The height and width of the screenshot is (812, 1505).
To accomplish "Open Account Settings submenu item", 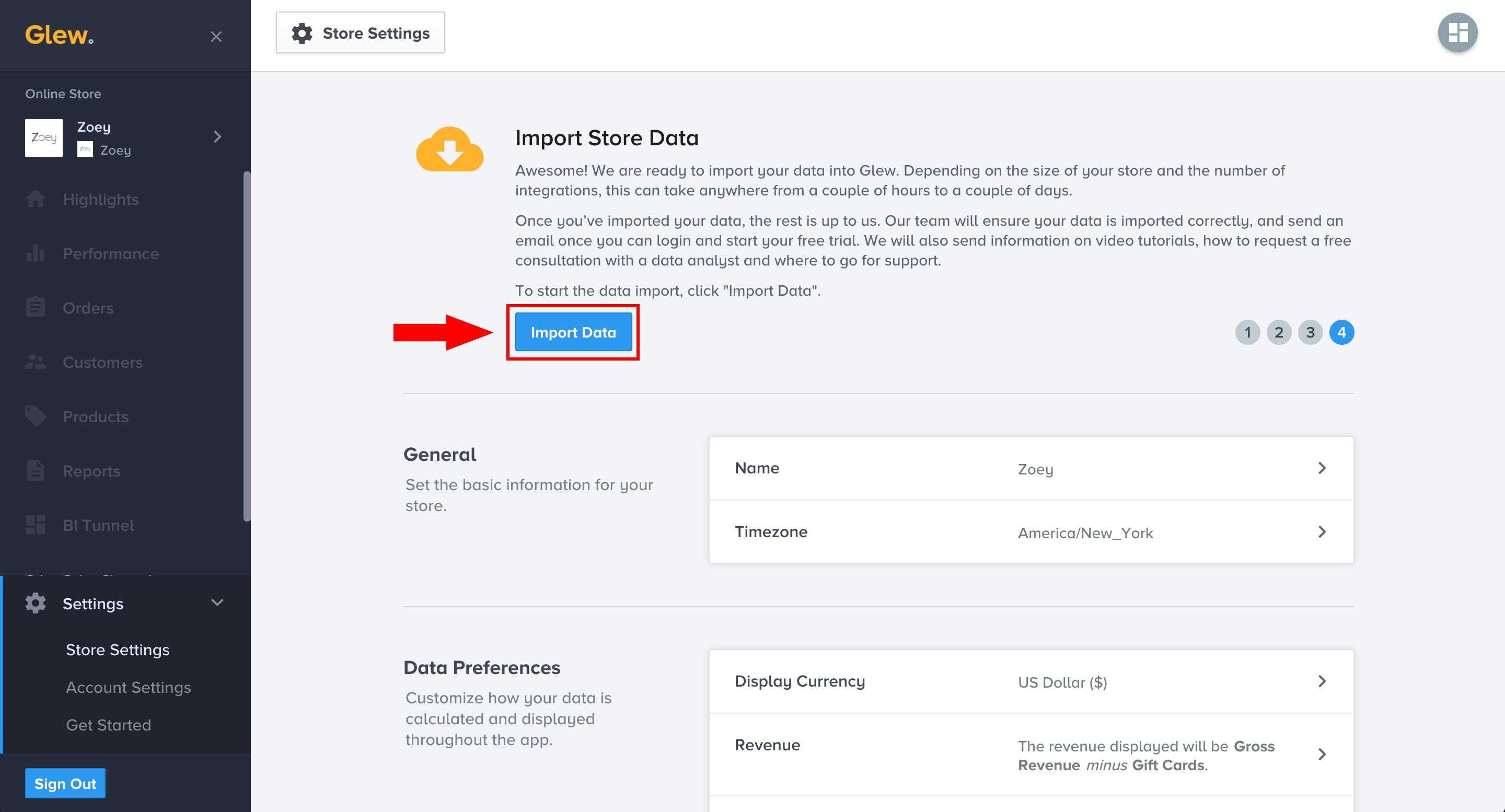I will [x=128, y=688].
